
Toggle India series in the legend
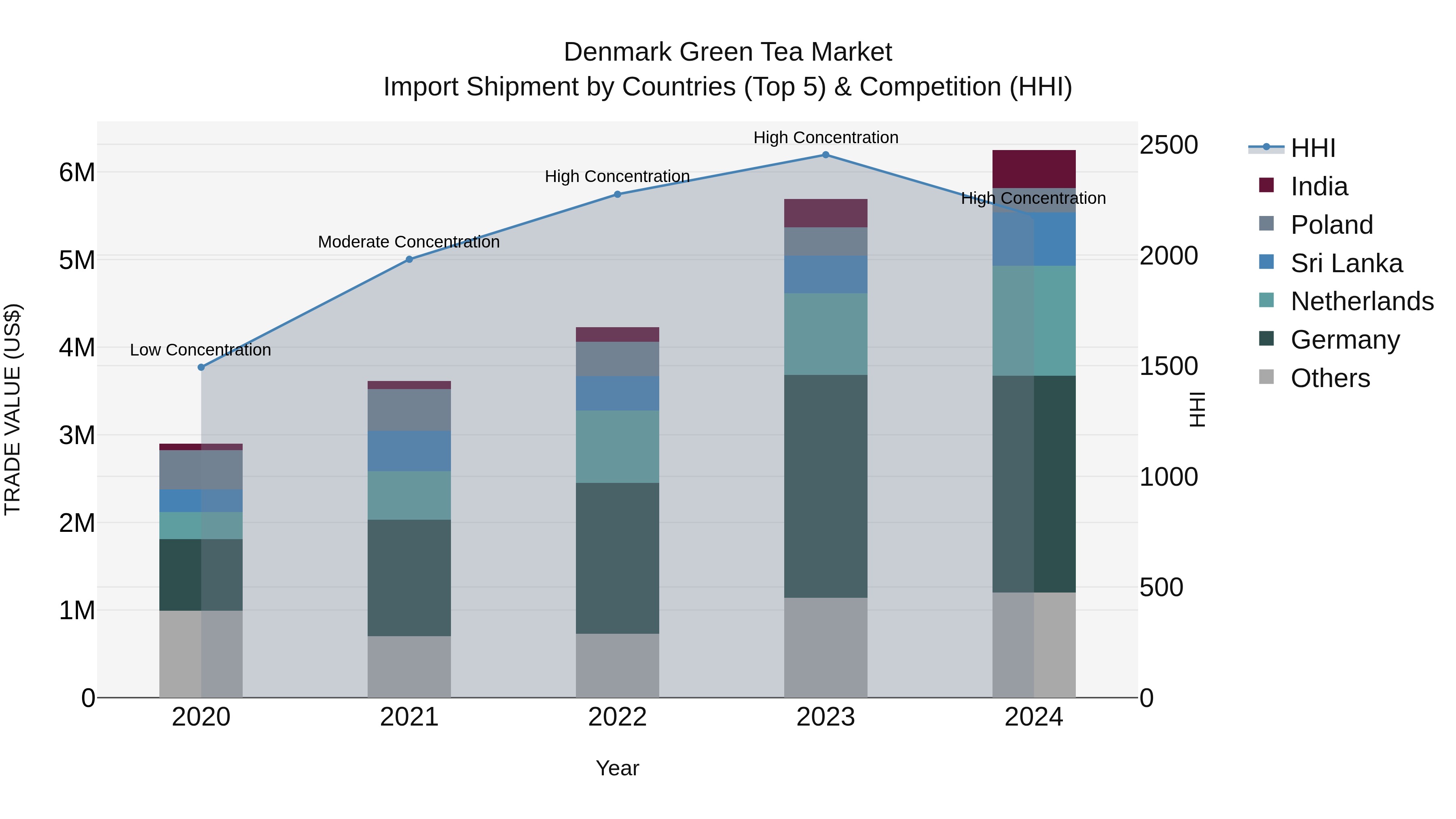pos(1304,186)
